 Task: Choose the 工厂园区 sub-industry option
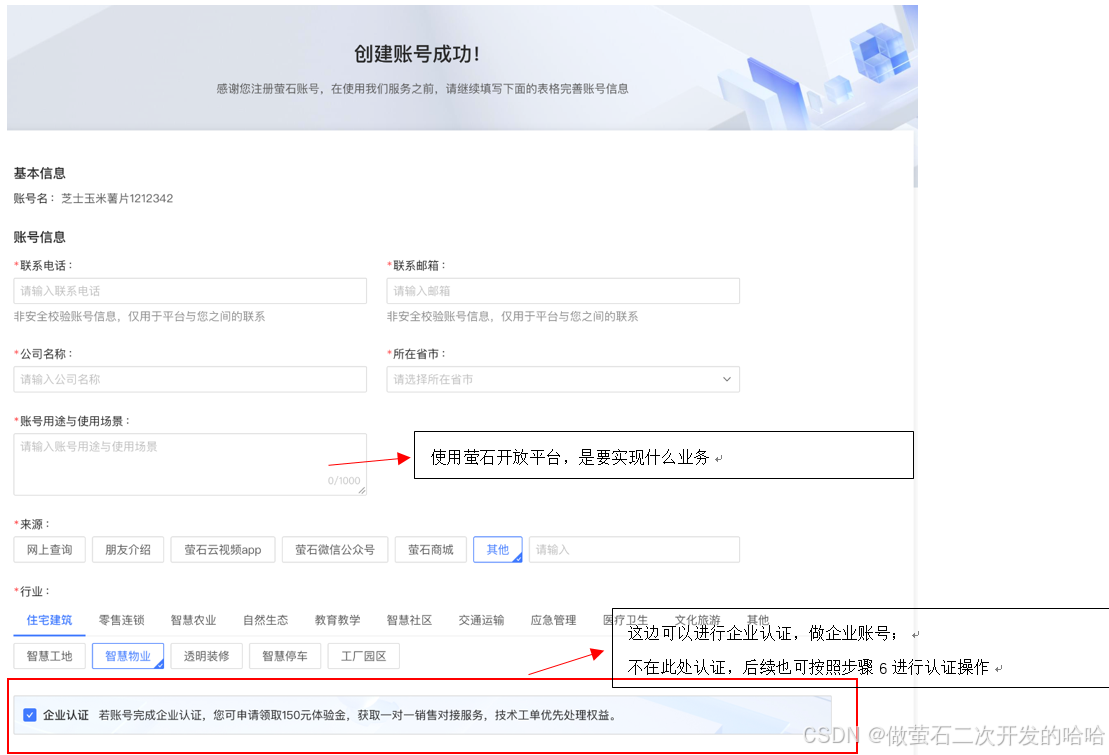(x=364, y=656)
